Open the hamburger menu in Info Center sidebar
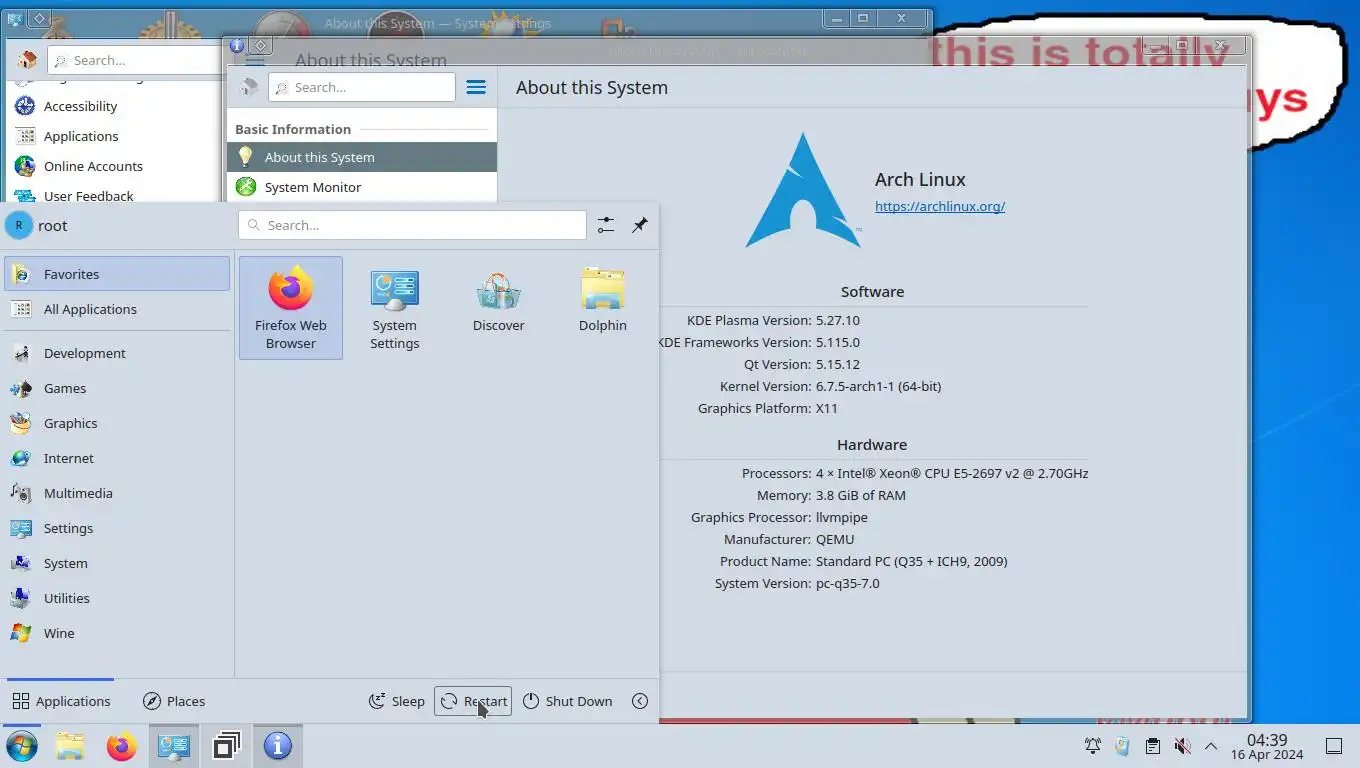 tap(476, 87)
